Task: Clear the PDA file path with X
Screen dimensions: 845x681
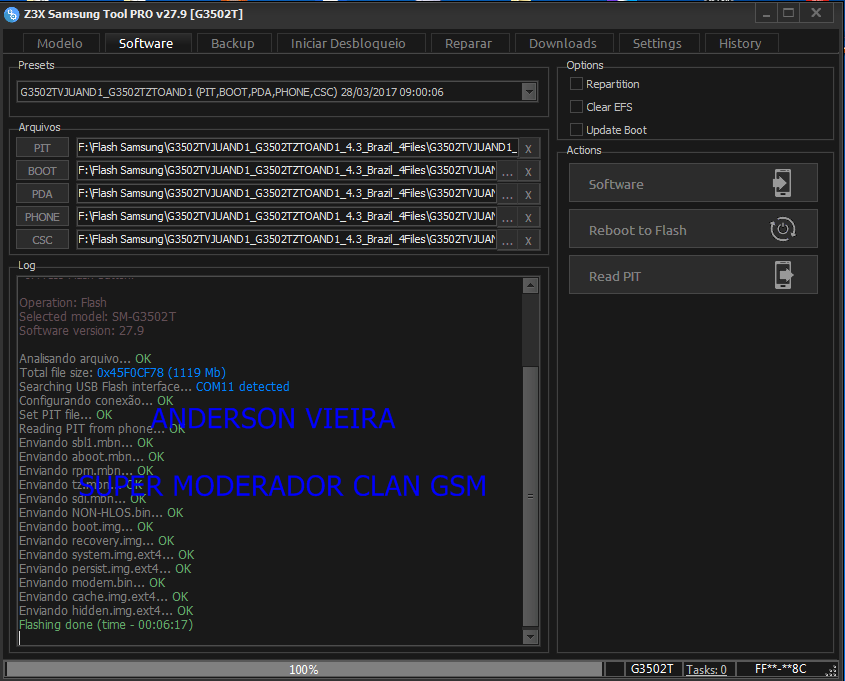Action: (528, 194)
